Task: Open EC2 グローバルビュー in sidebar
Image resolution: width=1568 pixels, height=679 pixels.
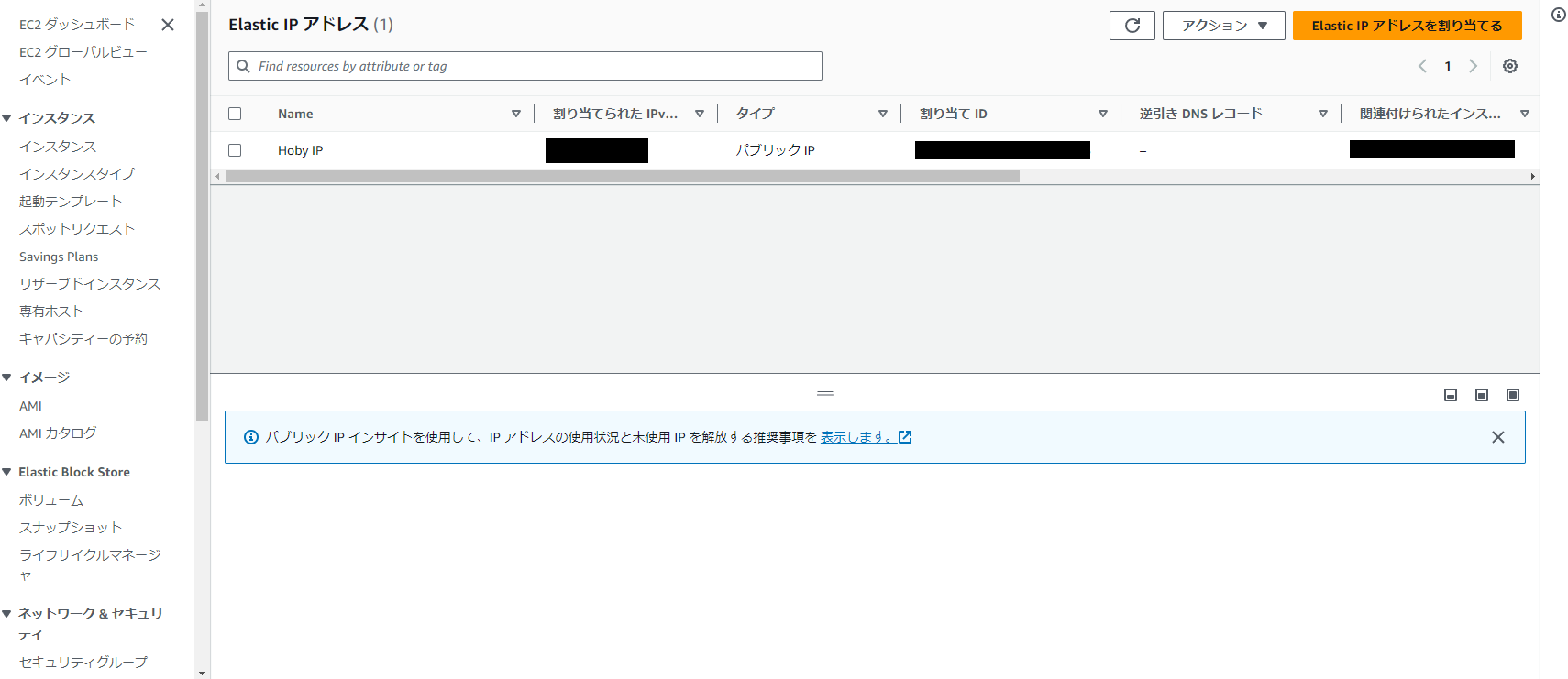Action: coord(83,52)
